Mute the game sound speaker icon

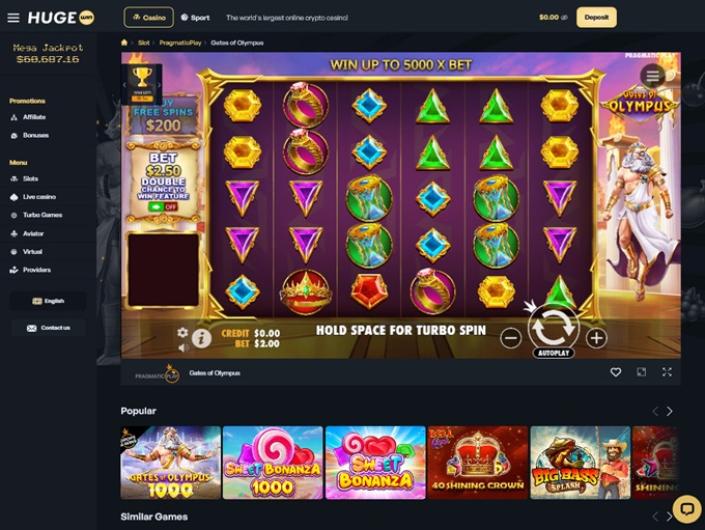[183, 348]
